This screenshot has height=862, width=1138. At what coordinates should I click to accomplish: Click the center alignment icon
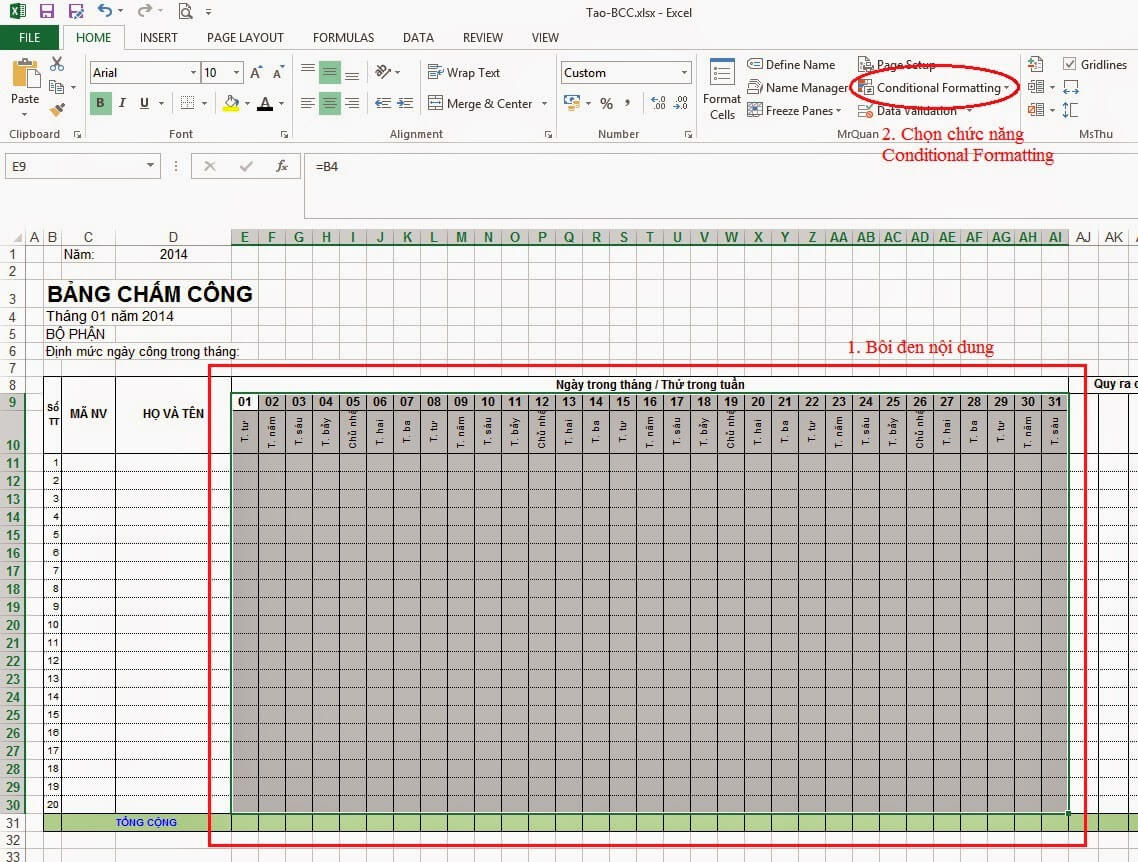(331, 103)
